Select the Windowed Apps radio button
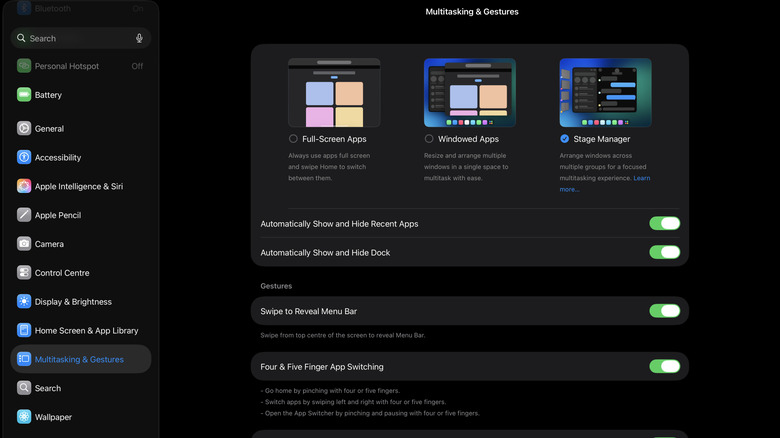780x438 pixels. [429, 139]
